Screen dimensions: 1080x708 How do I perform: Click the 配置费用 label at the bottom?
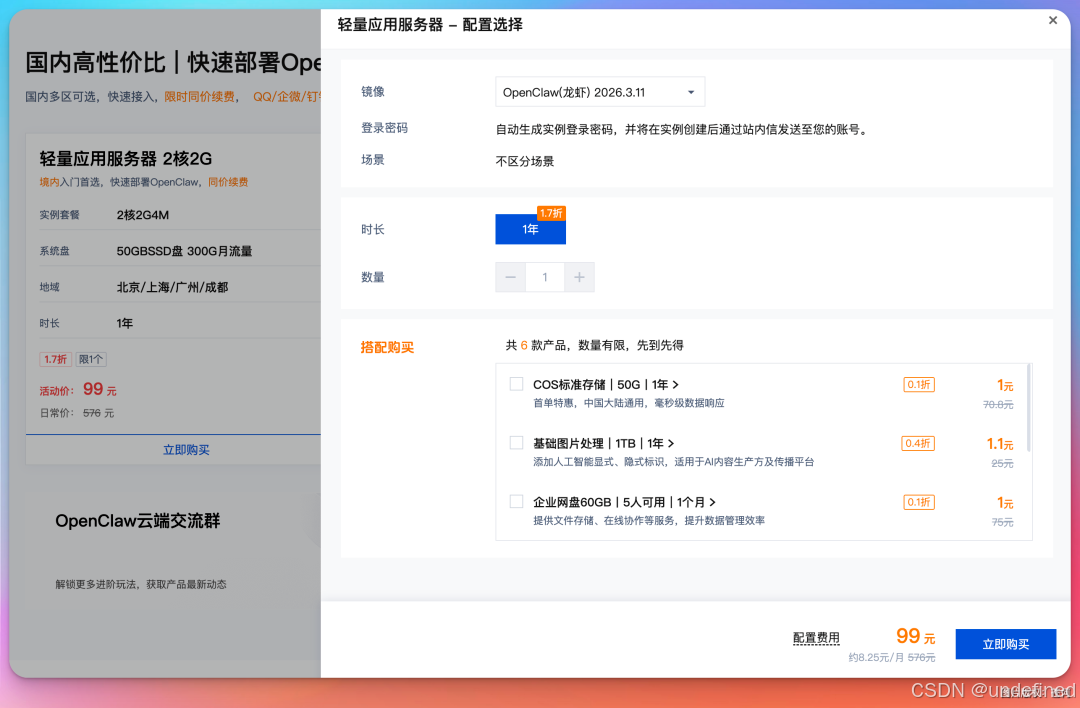[x=816, y=638]
